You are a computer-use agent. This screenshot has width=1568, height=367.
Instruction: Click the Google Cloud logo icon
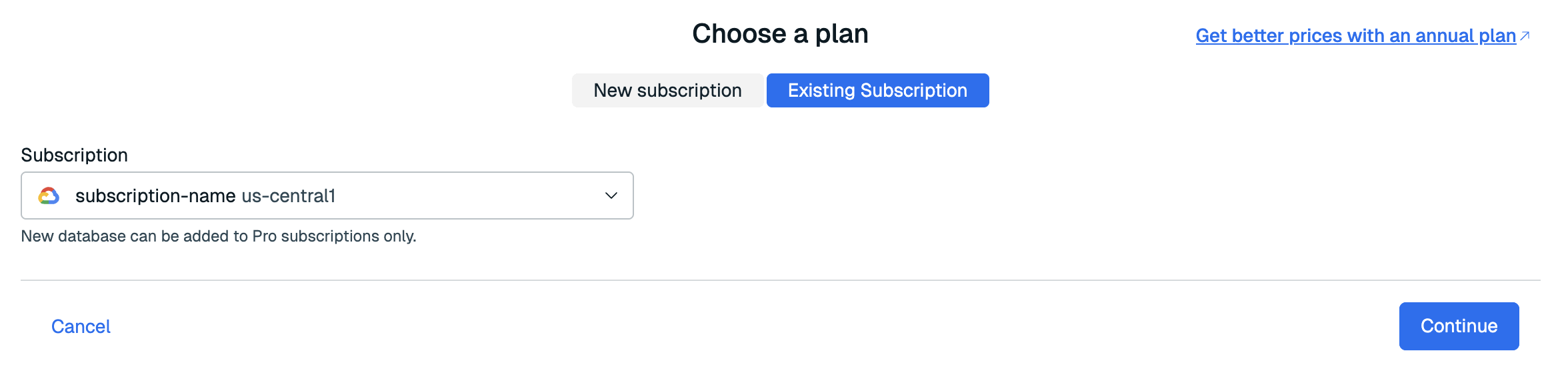[49, 196]
